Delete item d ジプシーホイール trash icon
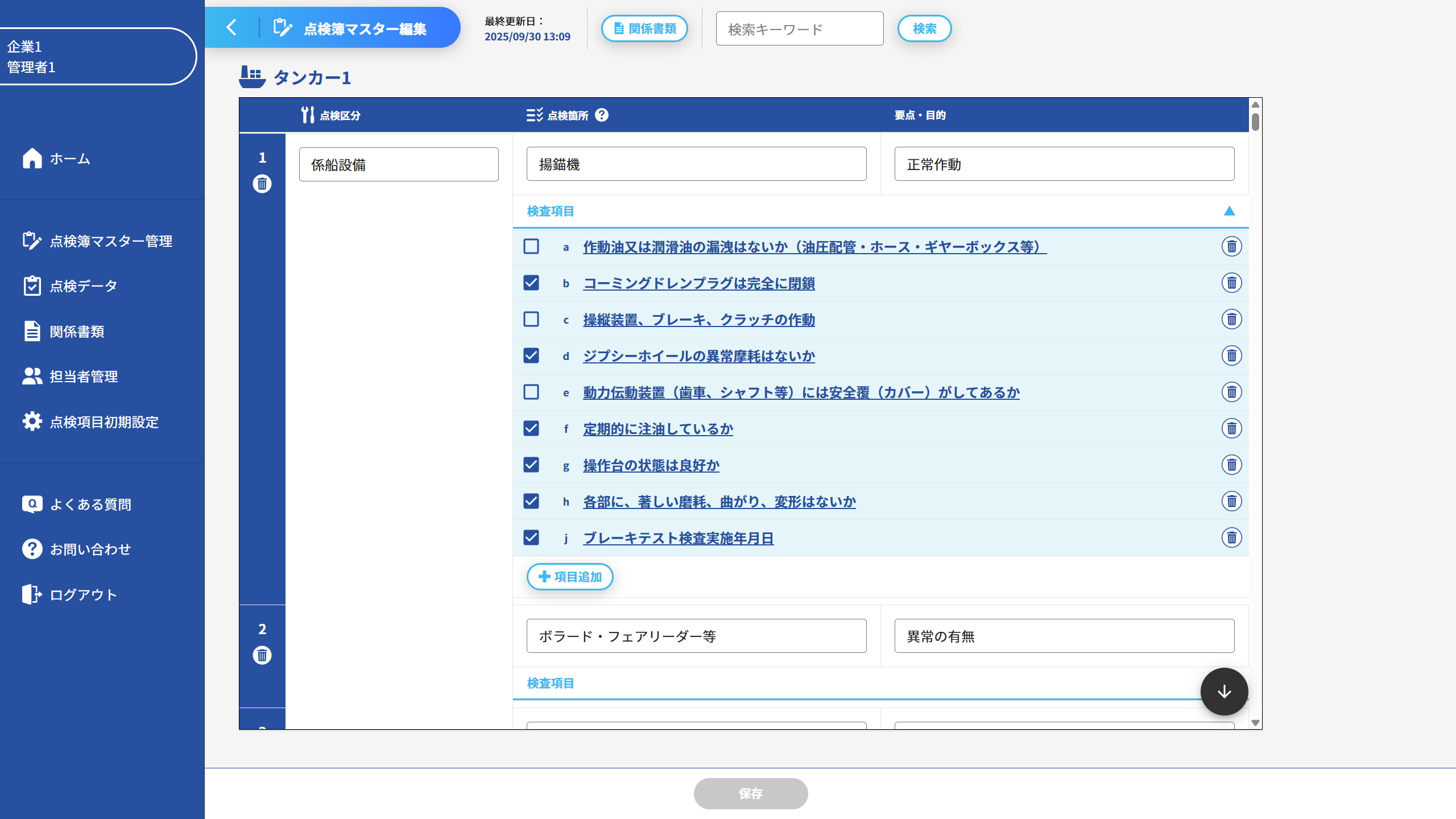1456x819 pixels. 1231,356
